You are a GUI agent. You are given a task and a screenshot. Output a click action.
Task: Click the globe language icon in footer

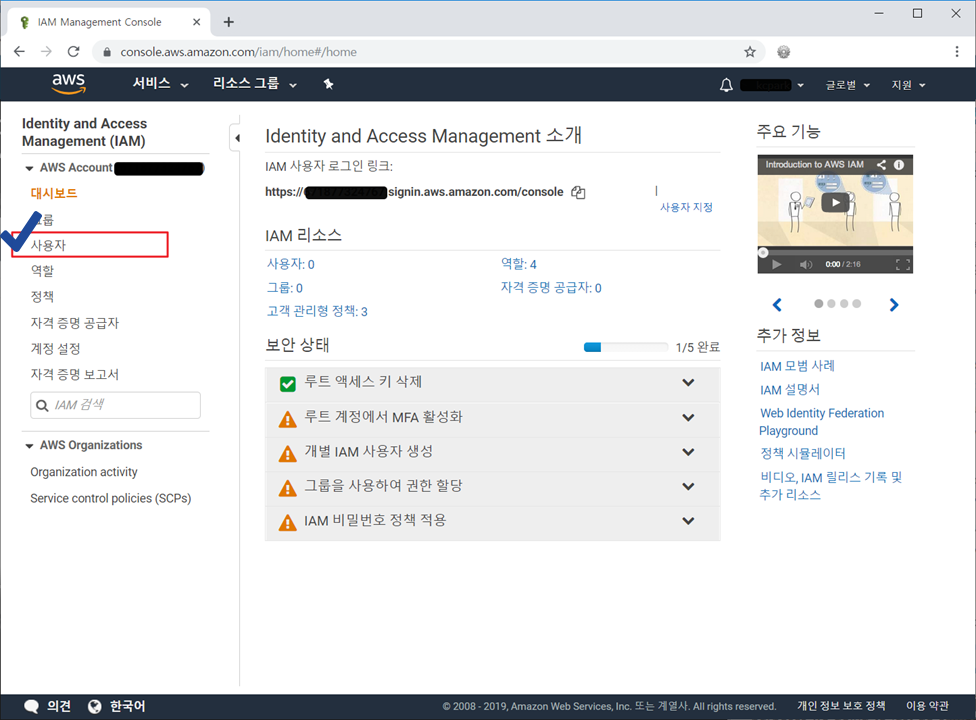pos(95,706)
